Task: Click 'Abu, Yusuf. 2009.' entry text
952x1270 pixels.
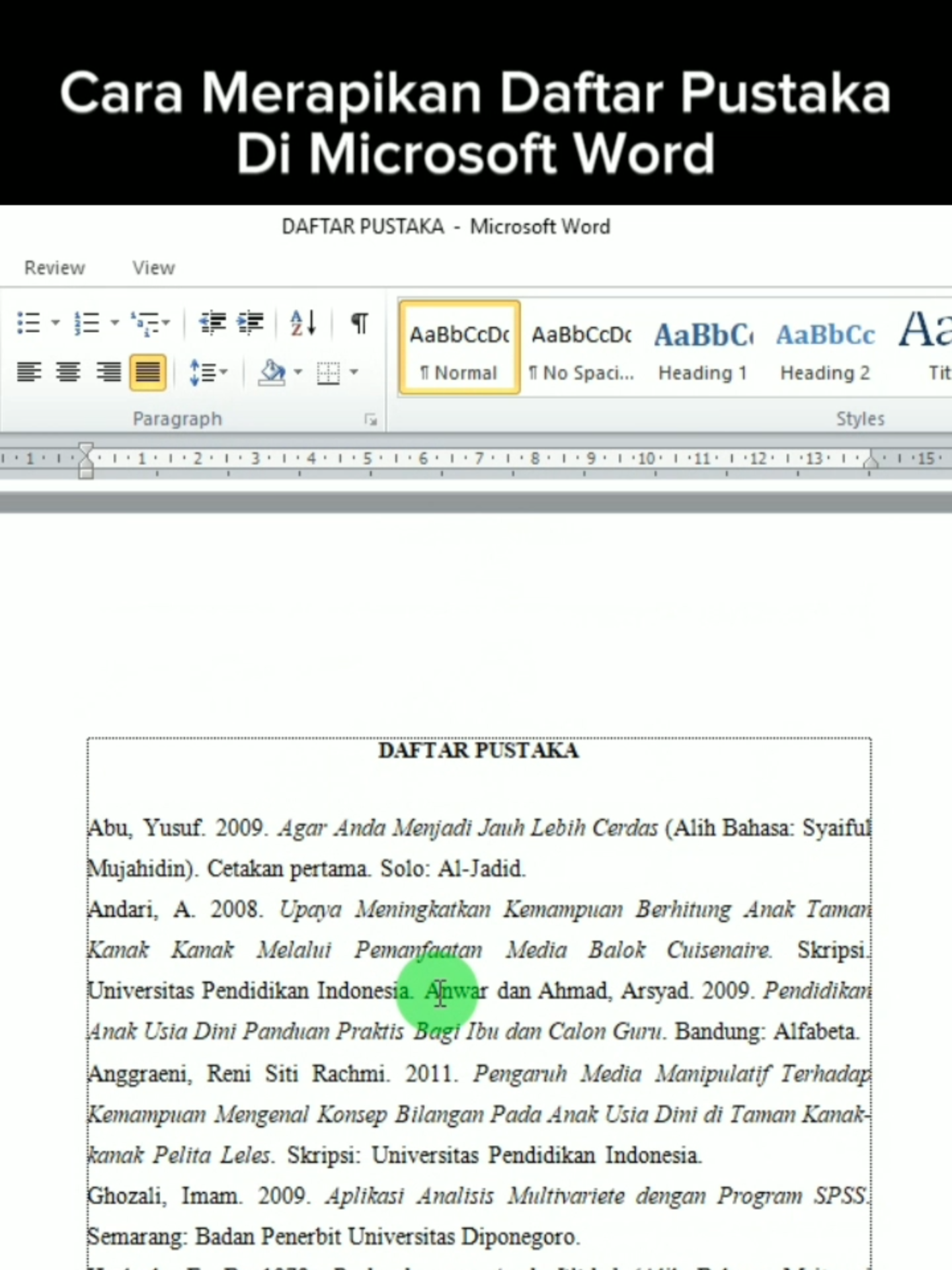Action: coord(177,828)
